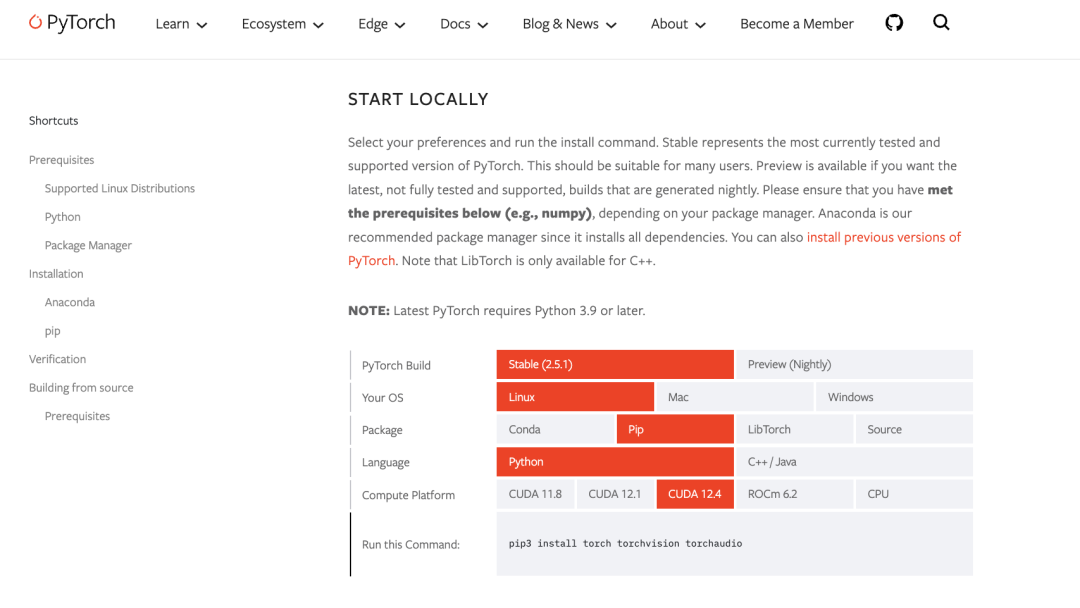Choose C++ / Java language option
Viewport: 1080px width, 608px height.
pyautogui.click(x=853, y=462)
